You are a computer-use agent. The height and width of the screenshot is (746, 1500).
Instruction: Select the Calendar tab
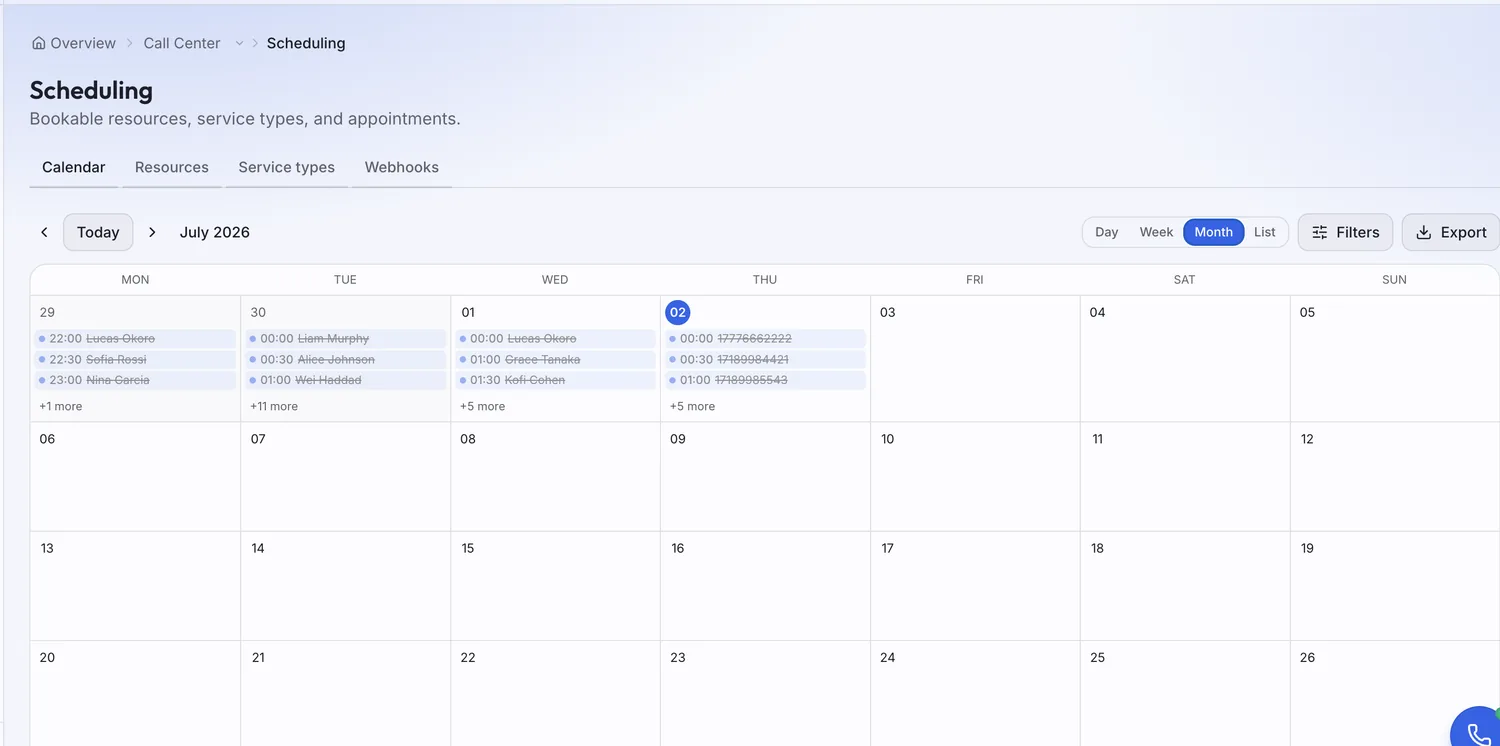click(x=74, y=167)
